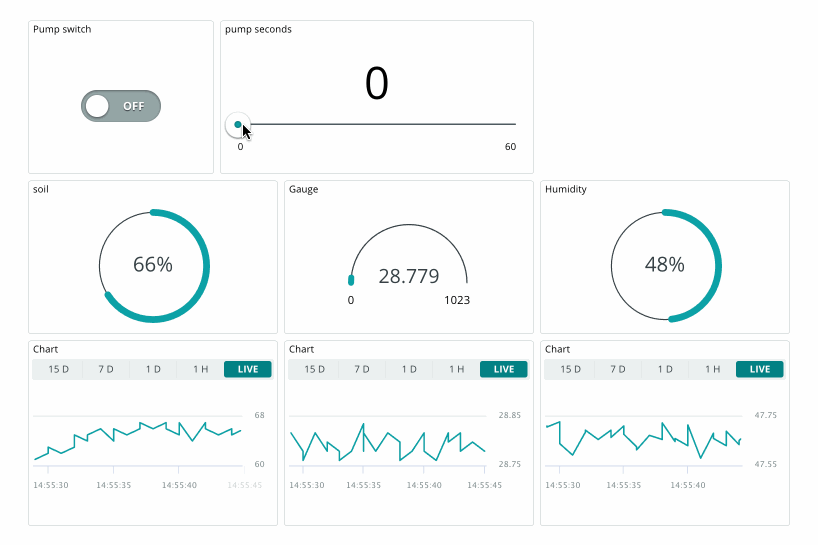This screenshot has width=818, height=545.
Task: Toggle the Pump switch on
Action: tap(121, 106)
